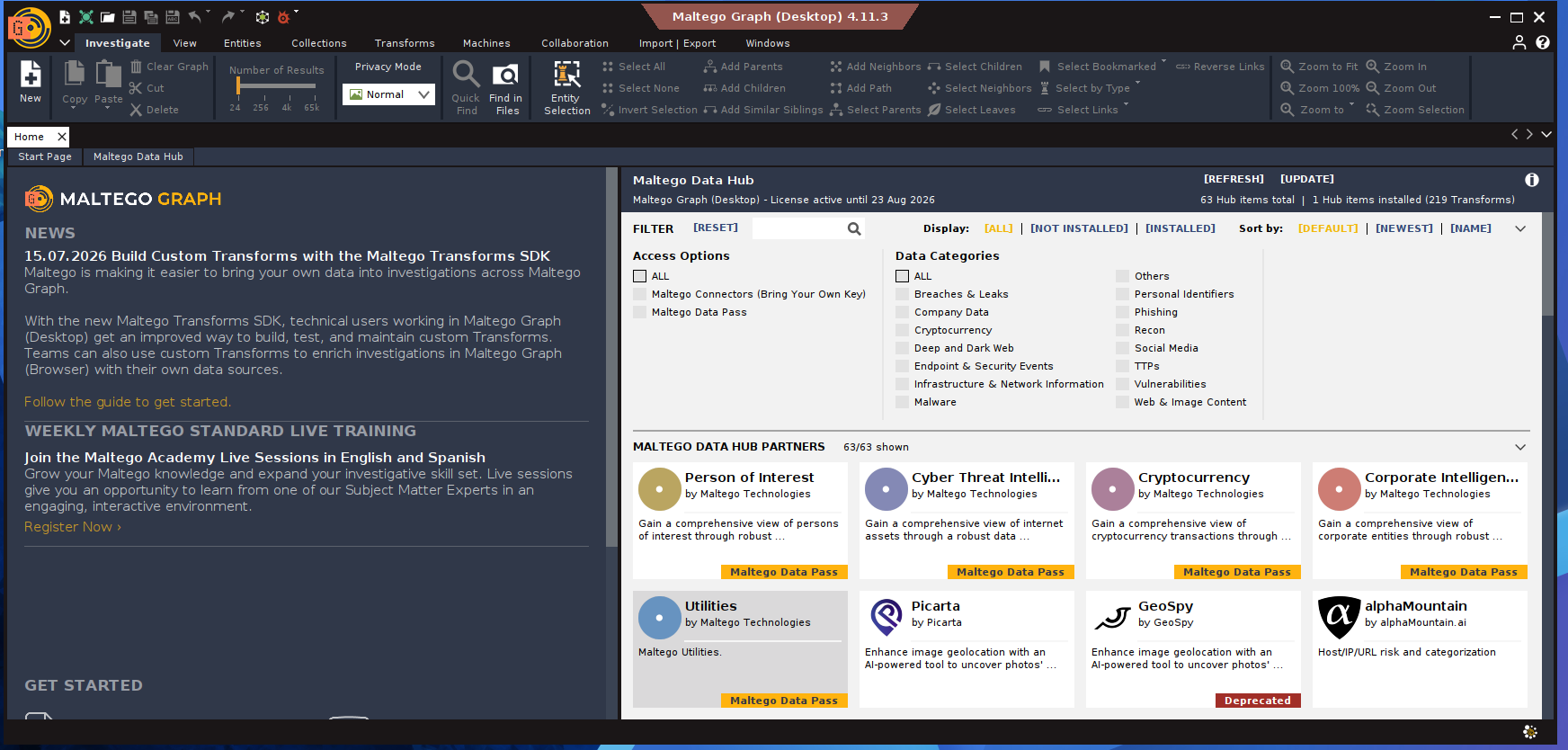Open the Entities ribbon tab

click(243, 43)
